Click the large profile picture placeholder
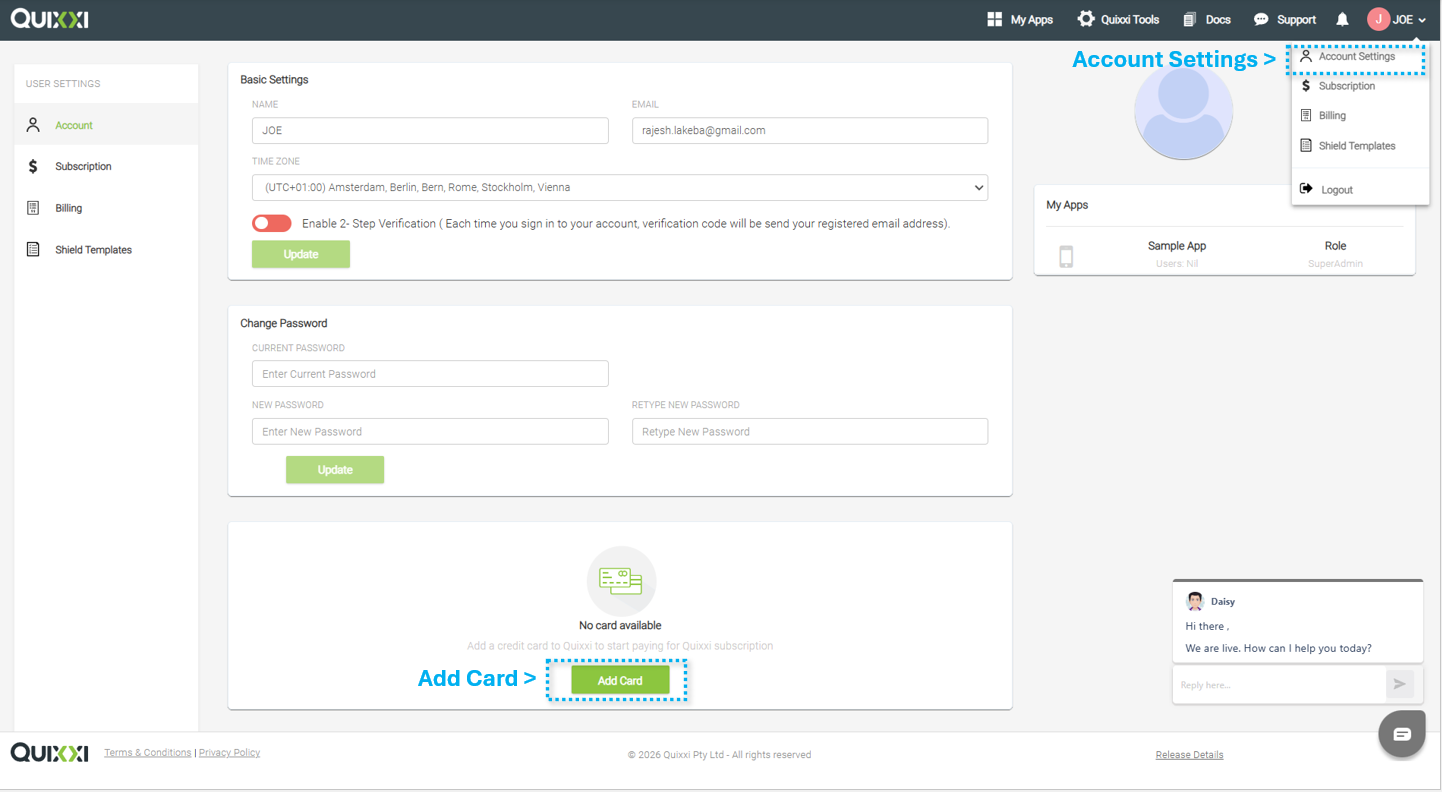This screenshot has height=792, width=1442. [1183, 110]
